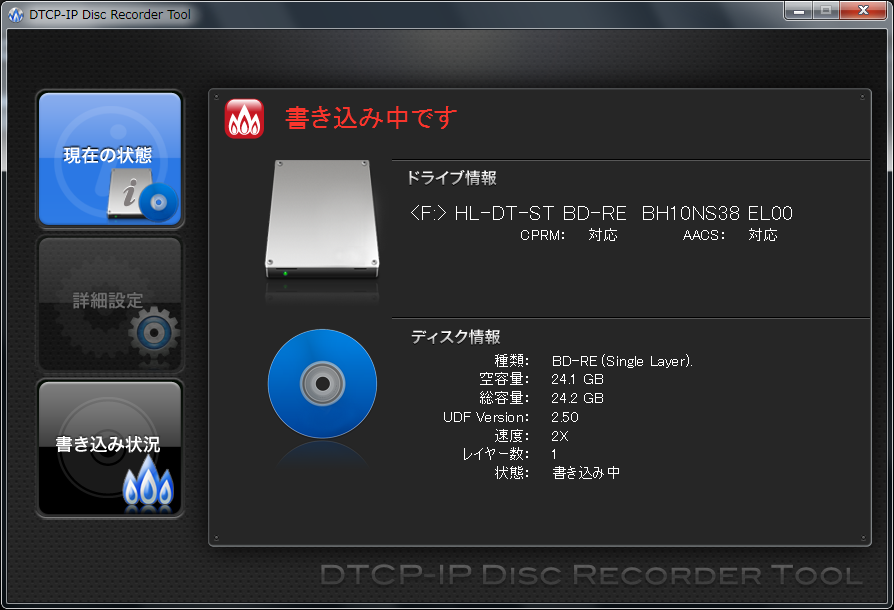The image size is (894, 610).
Task: Select the ドライブ情報 heading
Action: point(452,178)
